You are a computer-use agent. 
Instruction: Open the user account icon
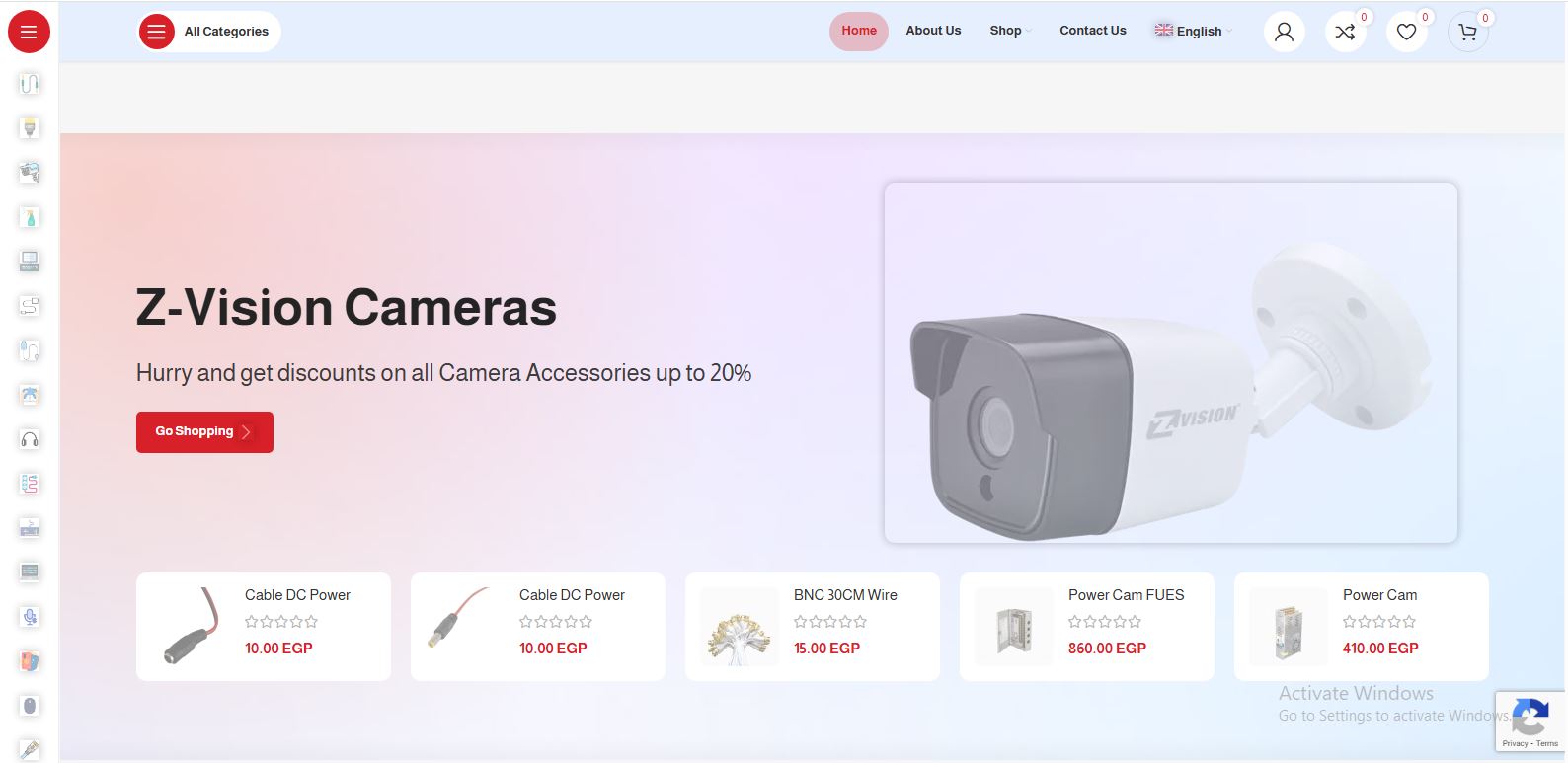click(1284, 32)
